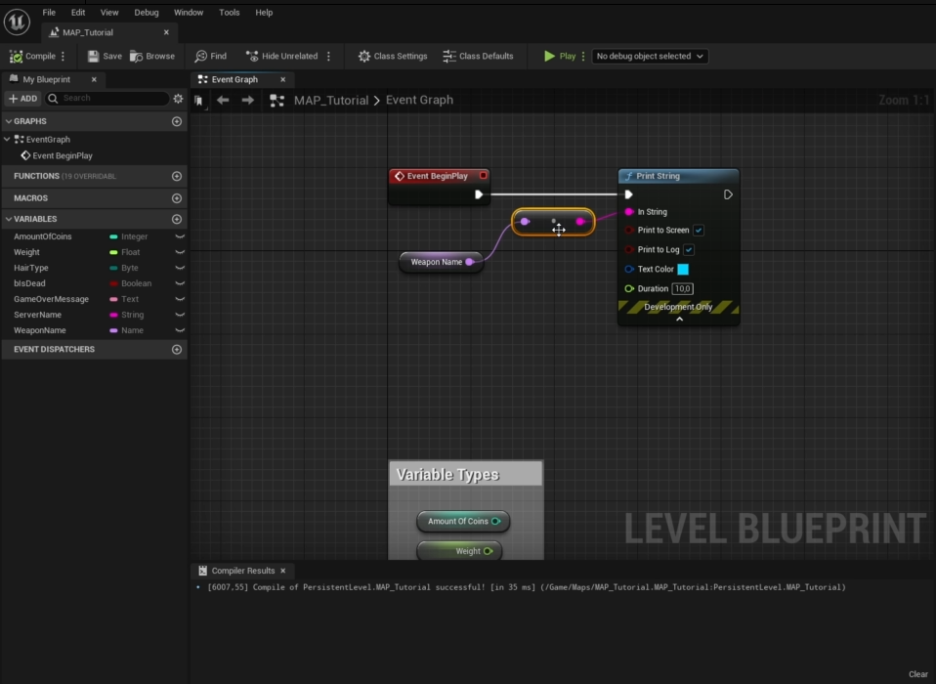
Task: Select the Weapon Name variable node
Action: click(441, 262)
